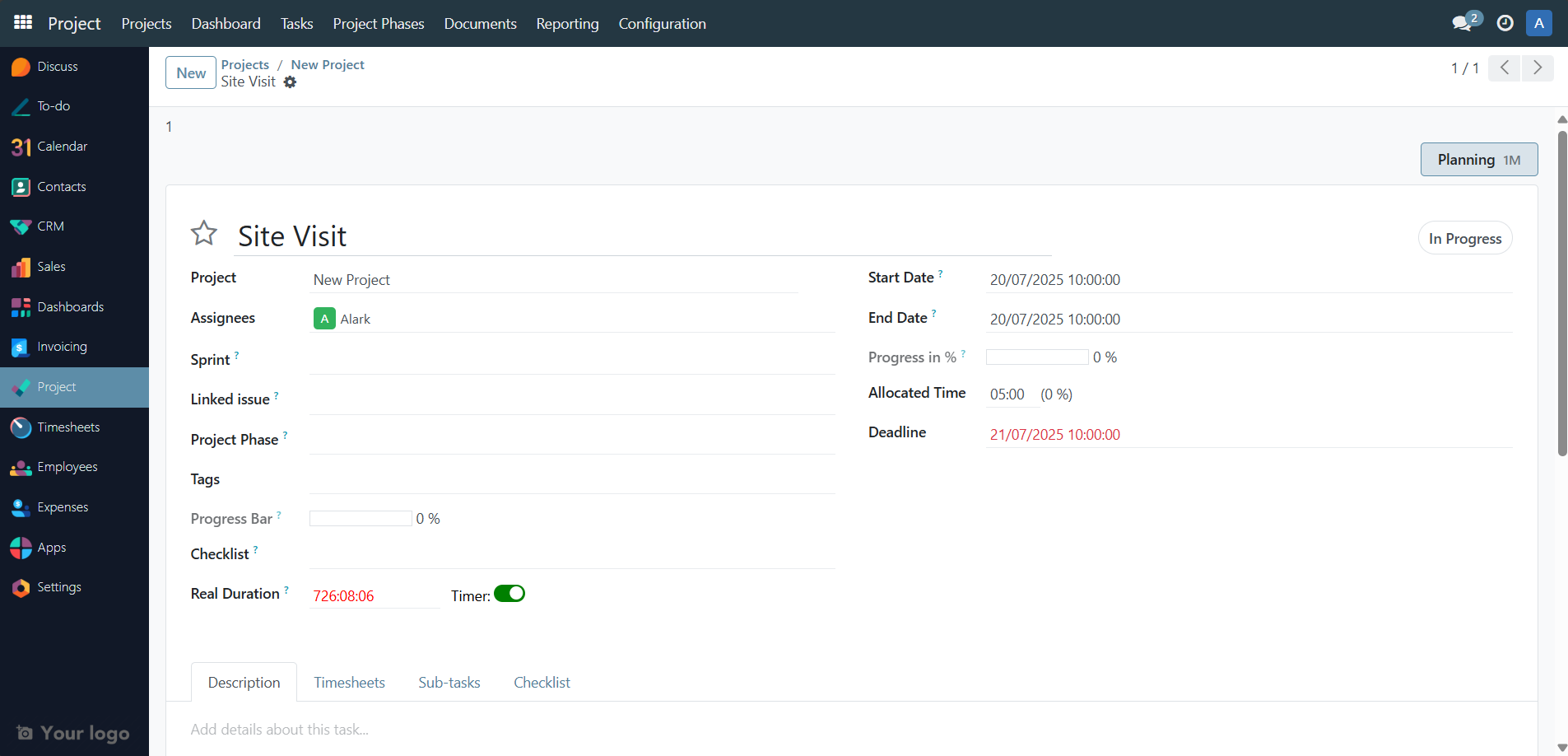Open the user avatar menu
The width and height of the screenshot is (1568, 756).
click(1538, 23)
